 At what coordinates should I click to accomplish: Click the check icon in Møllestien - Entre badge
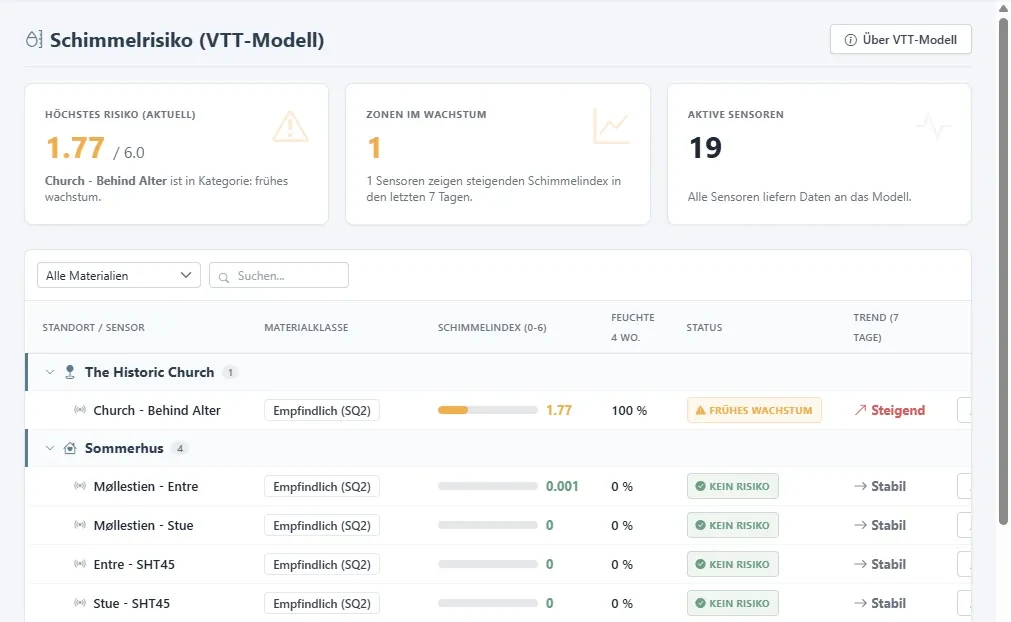click(700, 486)
